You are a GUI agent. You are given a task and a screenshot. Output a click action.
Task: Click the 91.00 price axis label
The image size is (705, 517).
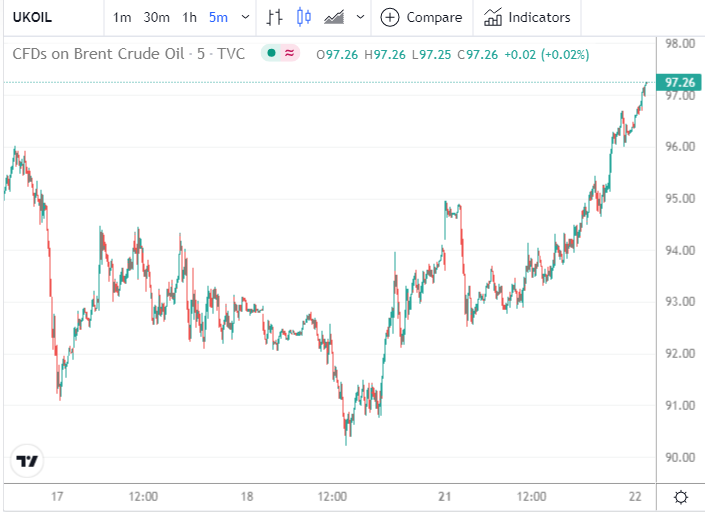pyautogui.click(x=680, y=406)
